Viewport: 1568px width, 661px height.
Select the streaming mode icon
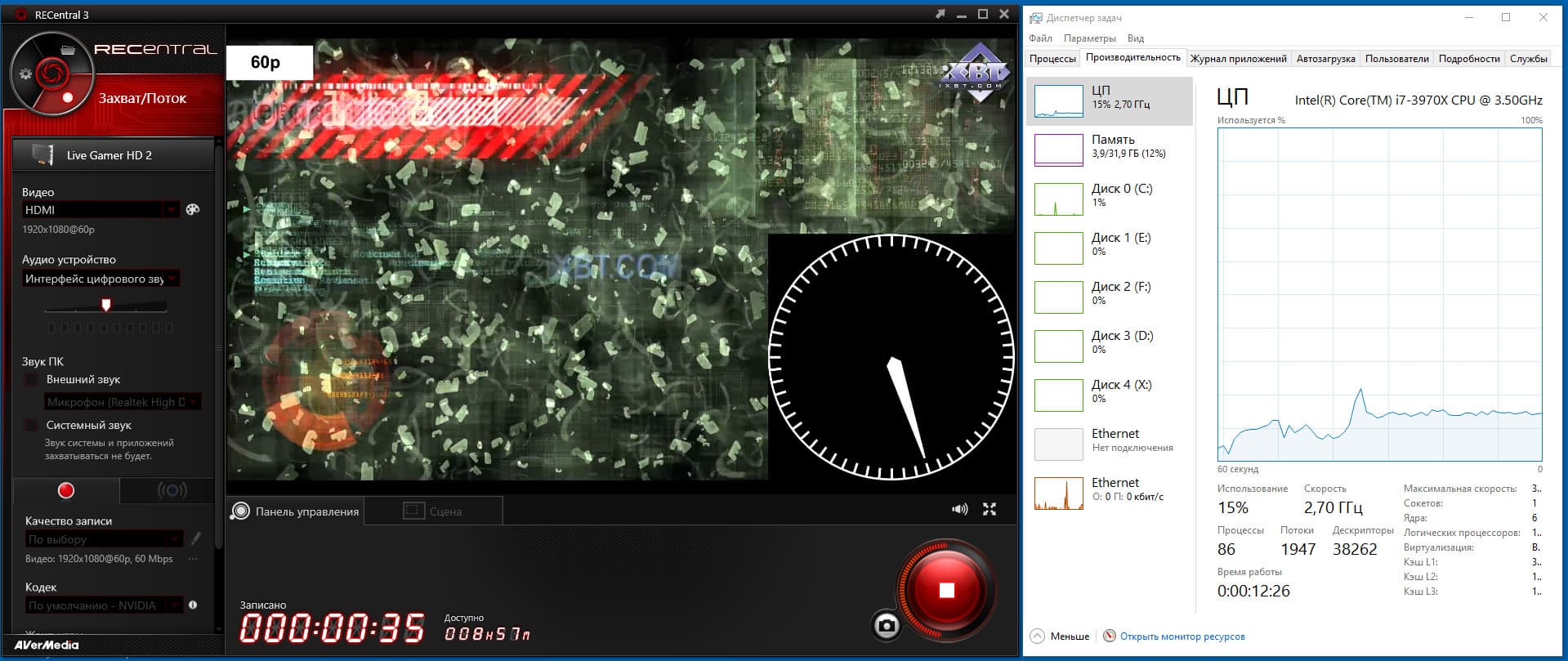pyautogui.click(x=172, y=490)
